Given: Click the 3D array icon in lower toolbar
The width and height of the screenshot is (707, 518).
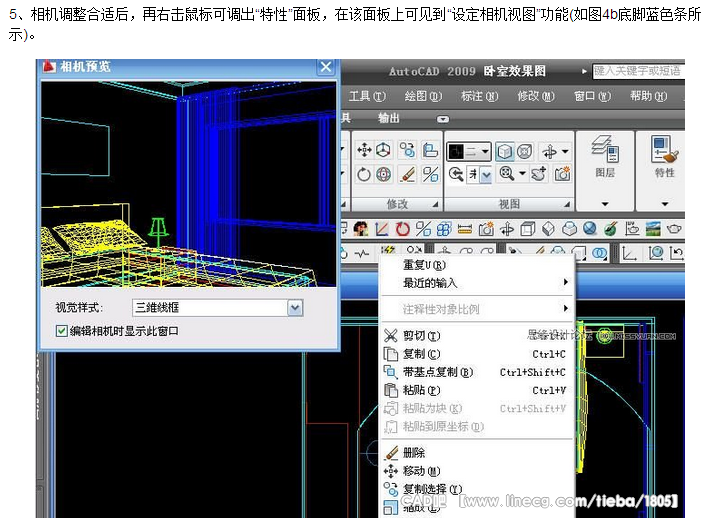Looking at the screenshot, I should [x=444, y=229].
